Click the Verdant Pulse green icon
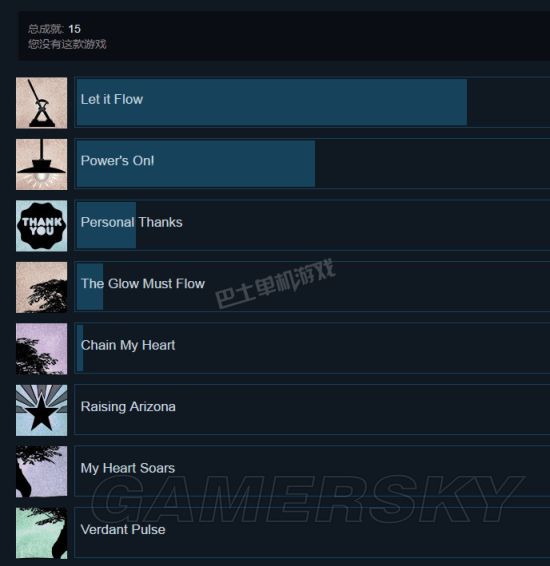This screenshot has height=566, width=550. pos(42,533)
